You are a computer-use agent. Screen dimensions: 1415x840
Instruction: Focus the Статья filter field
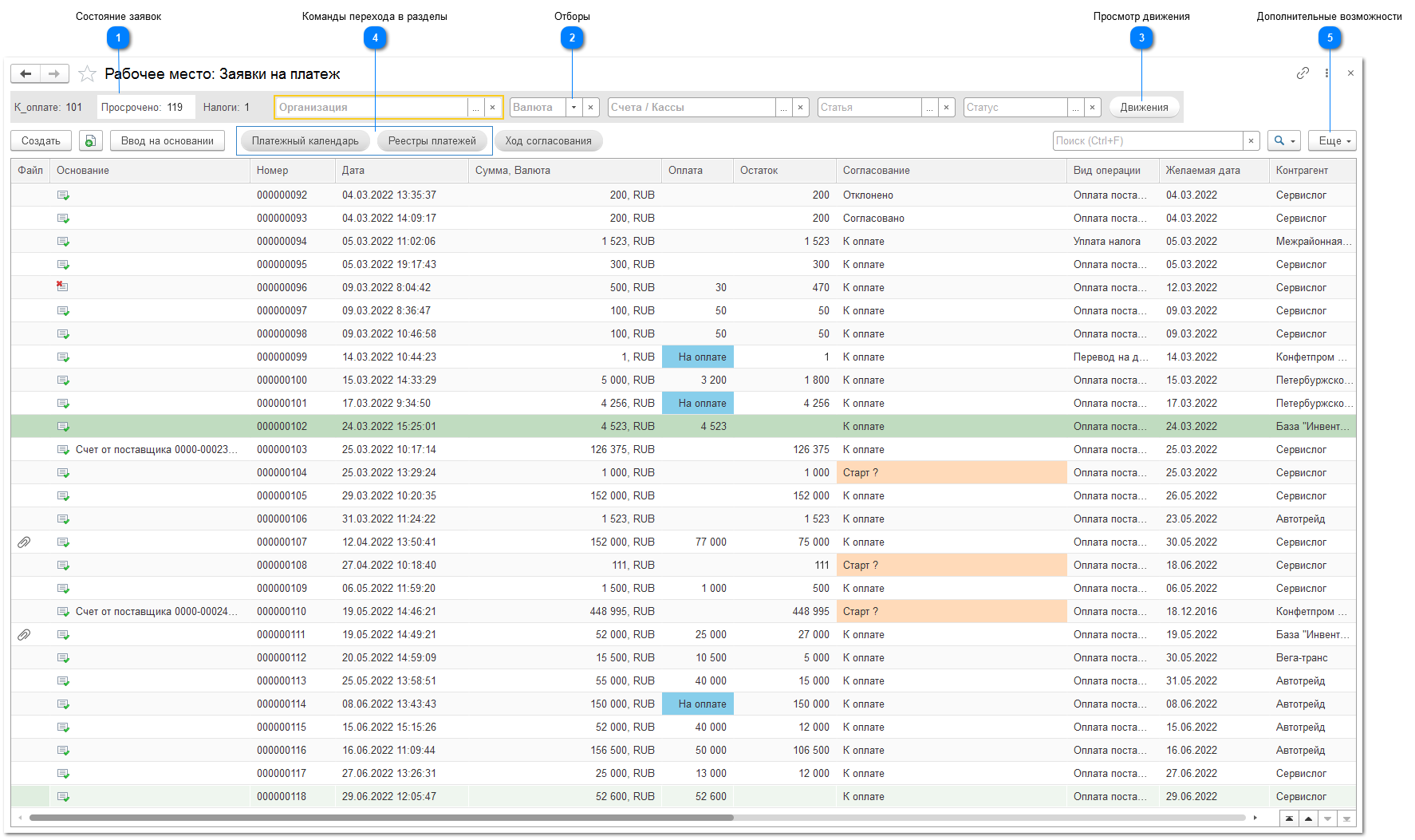click(869, 108)
